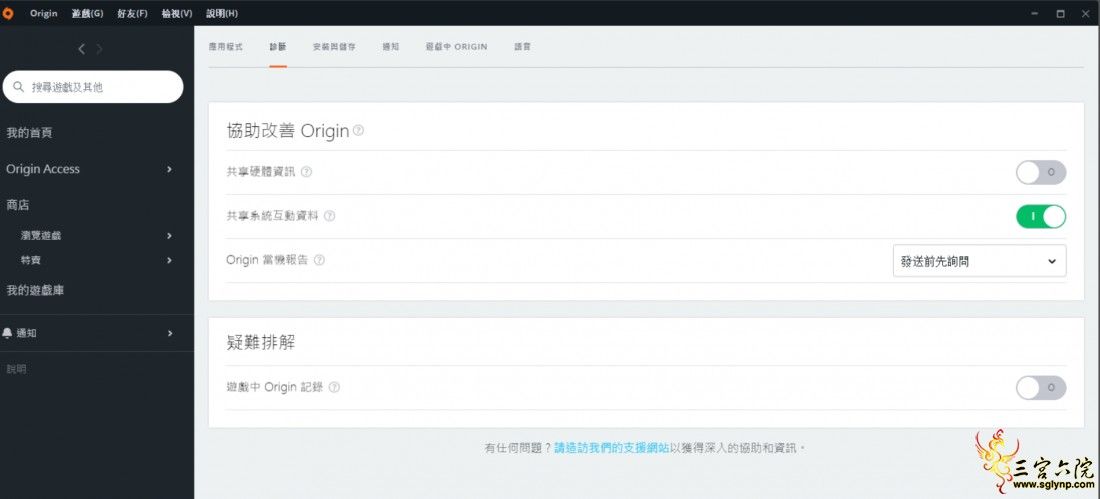The height and width of the screenshot is (499, 1100).
Task: Open the Origin menu in menu bar
Action: (x=43, y=13)
